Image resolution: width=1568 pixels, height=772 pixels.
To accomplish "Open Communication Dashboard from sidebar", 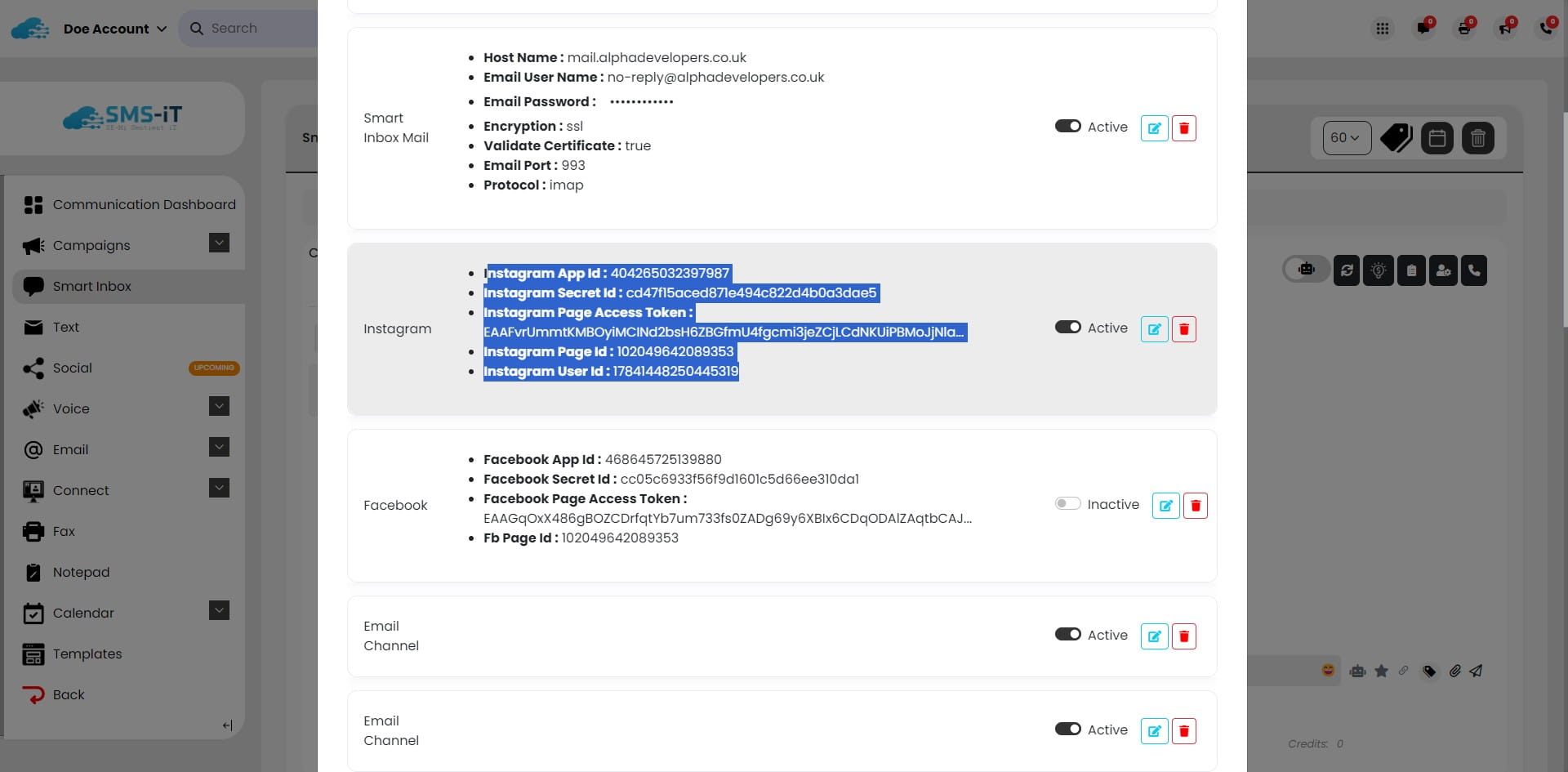I will [x=144, y=205].
